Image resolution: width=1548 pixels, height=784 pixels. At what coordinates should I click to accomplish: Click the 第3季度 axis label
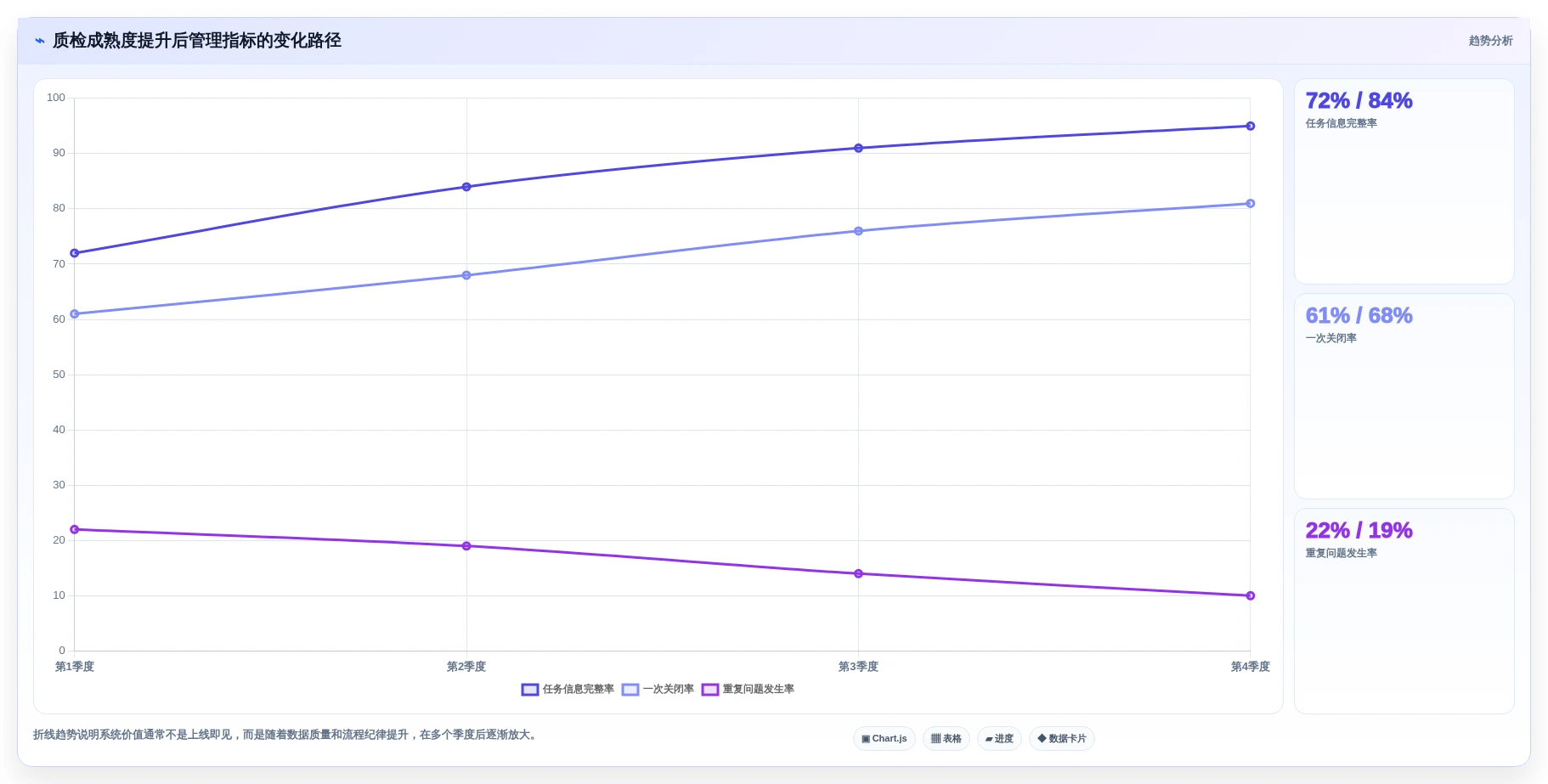[x=858, y=667]
